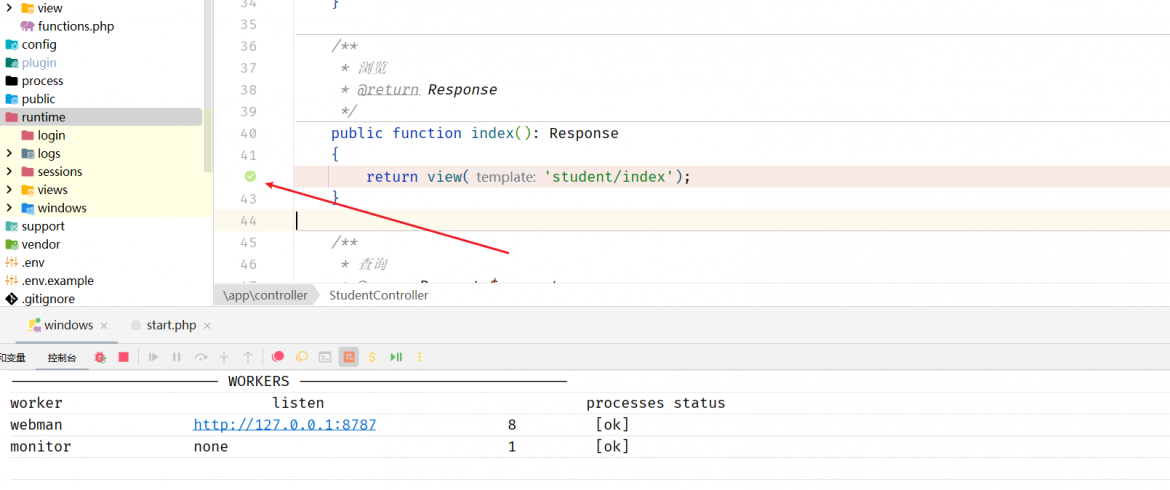This screenshot has height=490, width=1170.
Task: View breakpoints via red circles icon
Action: (x=278, y=357)
